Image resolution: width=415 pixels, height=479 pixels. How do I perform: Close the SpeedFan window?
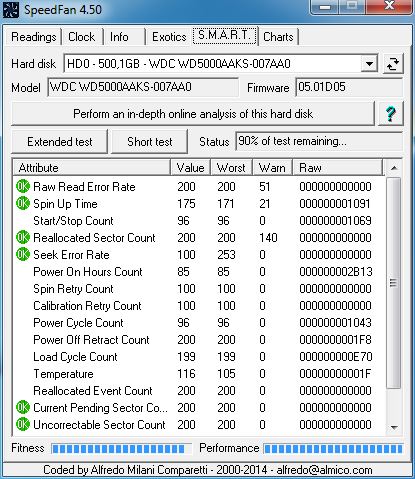(389, 7)
